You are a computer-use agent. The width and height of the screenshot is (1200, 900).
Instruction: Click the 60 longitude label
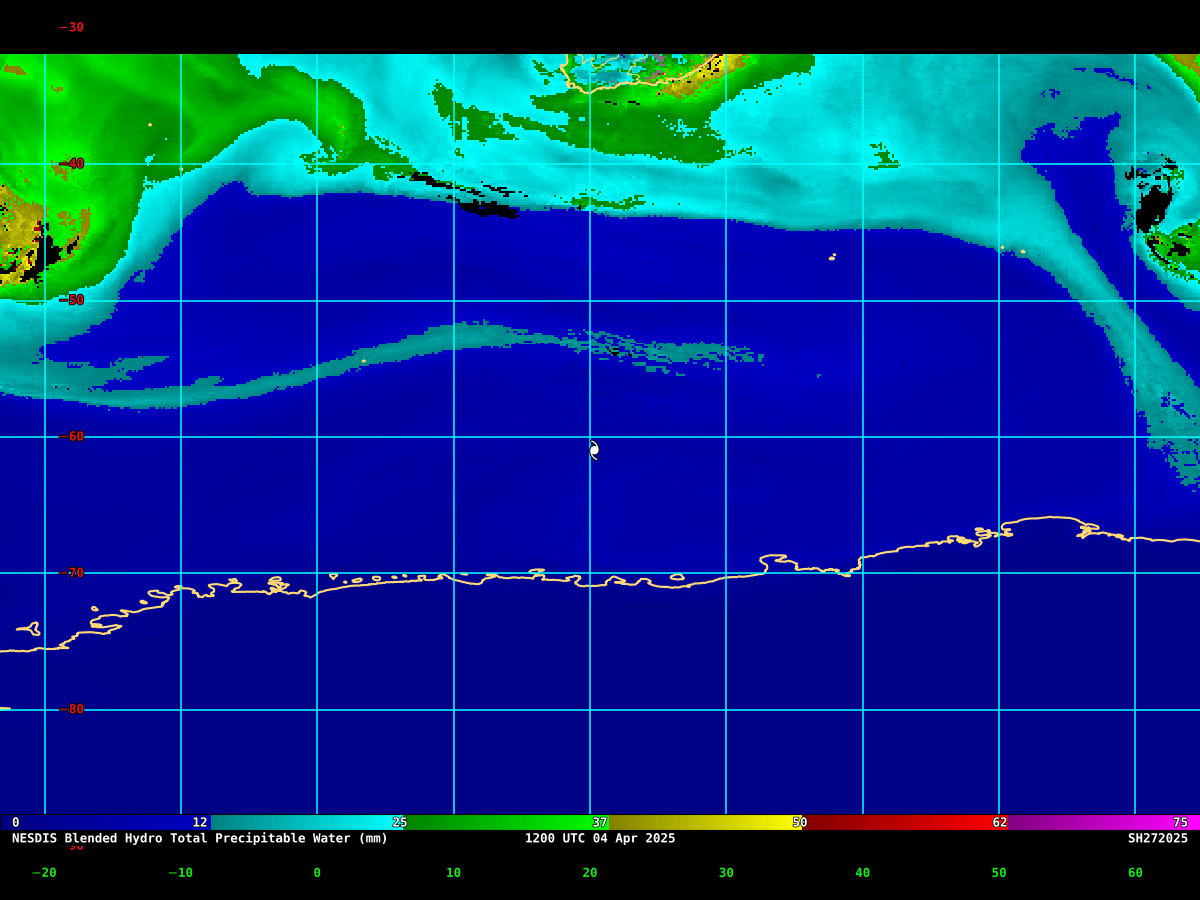pyautogui.click(x=1135, y=873)
